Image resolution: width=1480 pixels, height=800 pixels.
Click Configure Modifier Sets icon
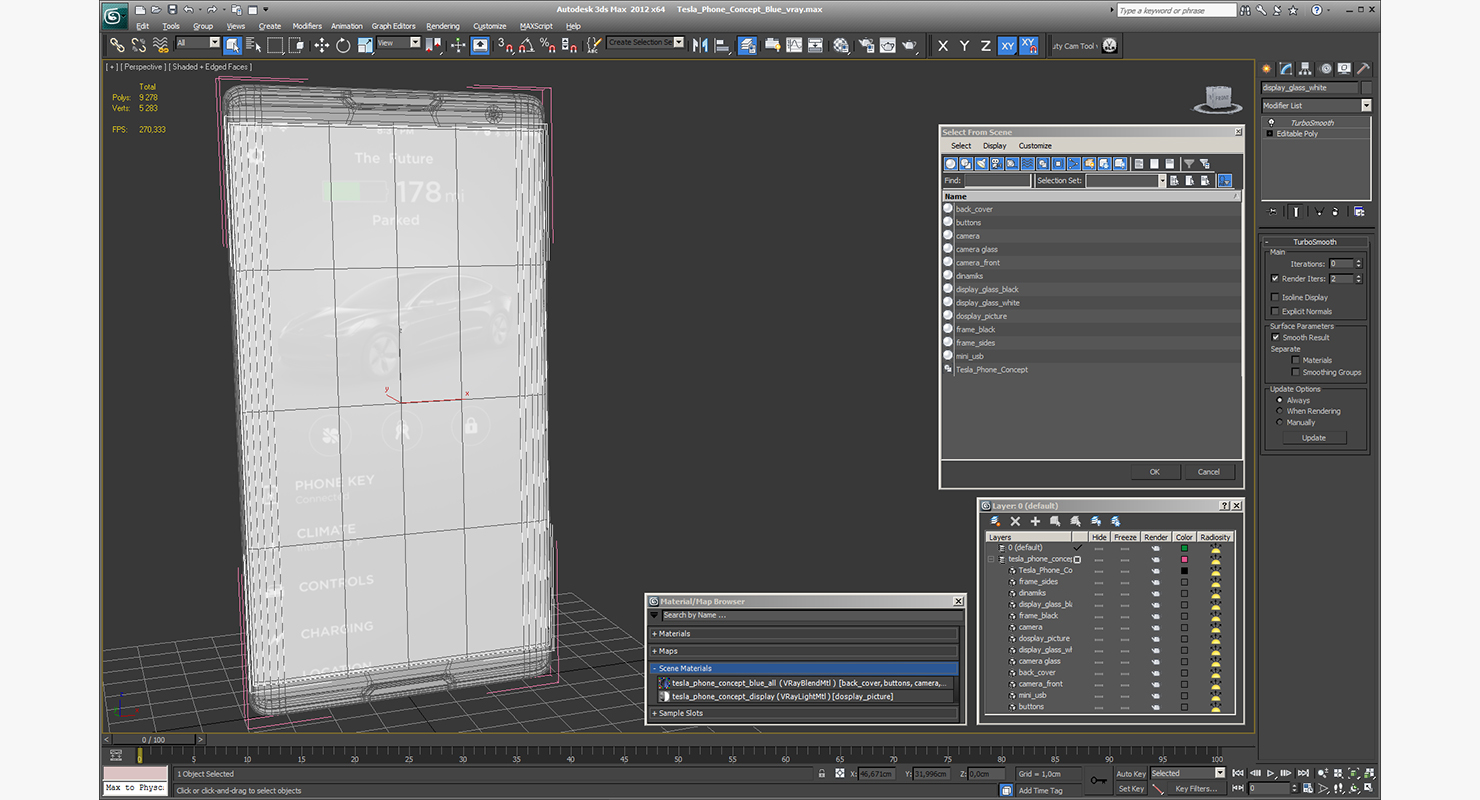coord(1359,211)
